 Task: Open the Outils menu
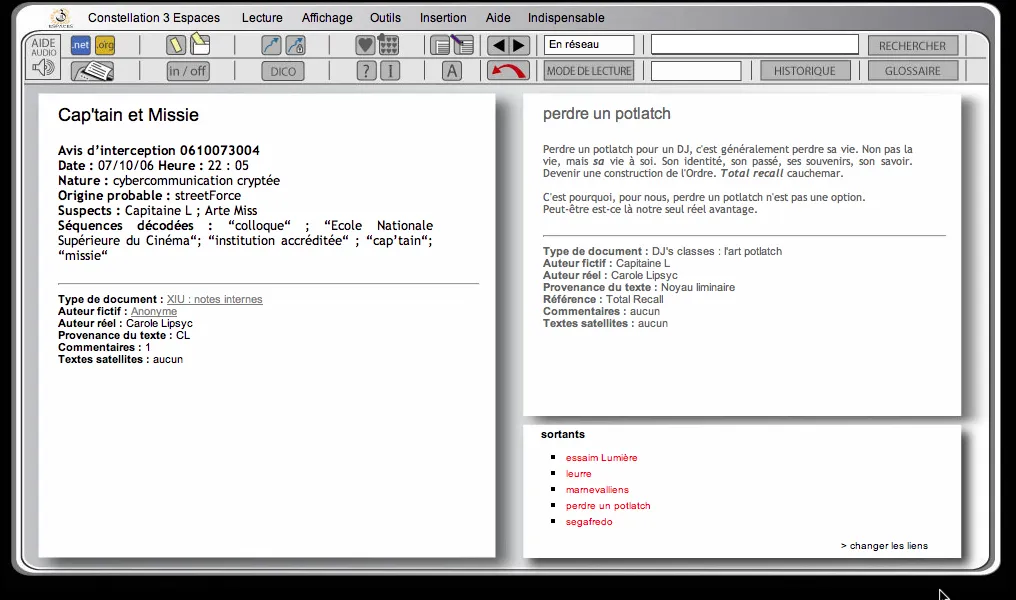click(385, 18)
